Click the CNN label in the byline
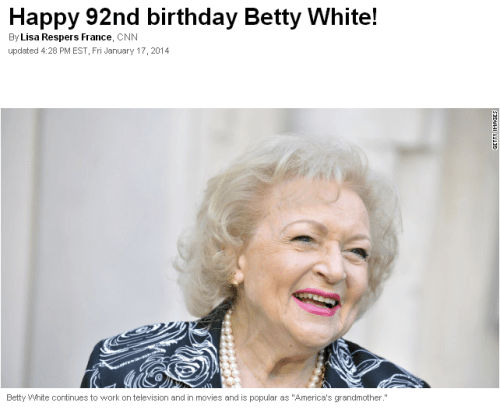 tap(127, 37)
